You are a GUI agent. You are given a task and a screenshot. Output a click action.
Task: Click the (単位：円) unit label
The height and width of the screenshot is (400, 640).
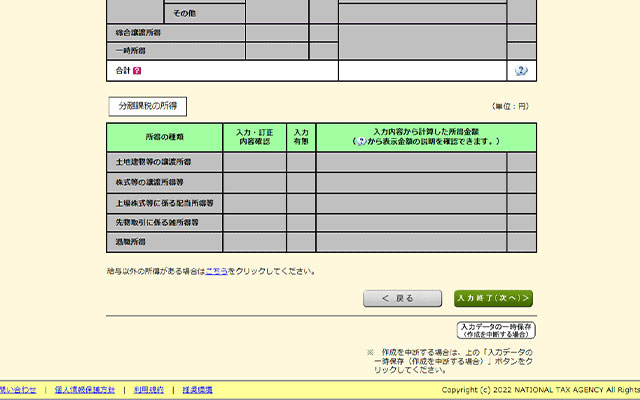(511, 107)
